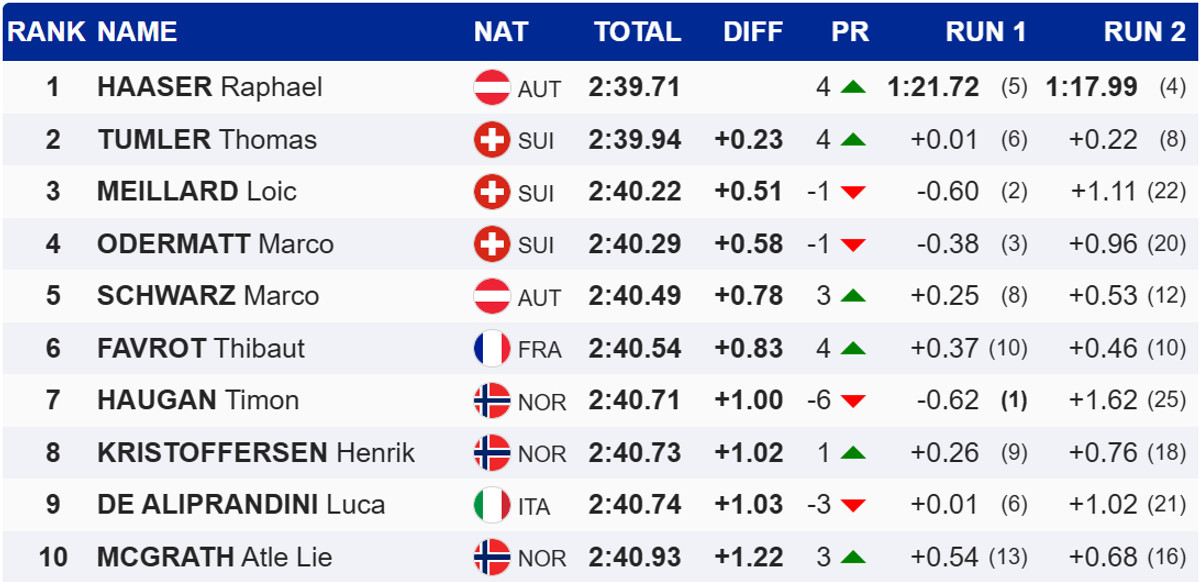The height and width of the screenshot is (582, 1200).
Task: Sort by RANK column header
Action: click(x=47, y=32)
